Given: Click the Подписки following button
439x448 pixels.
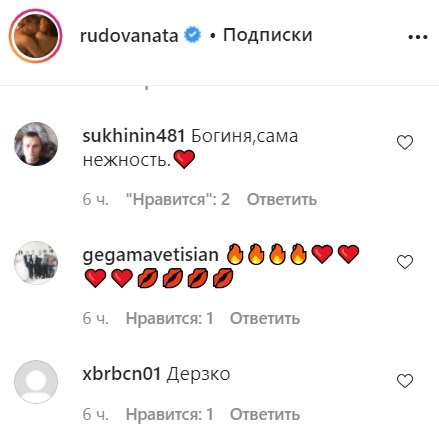Looking at the screenshot, I should click(268, 35).
